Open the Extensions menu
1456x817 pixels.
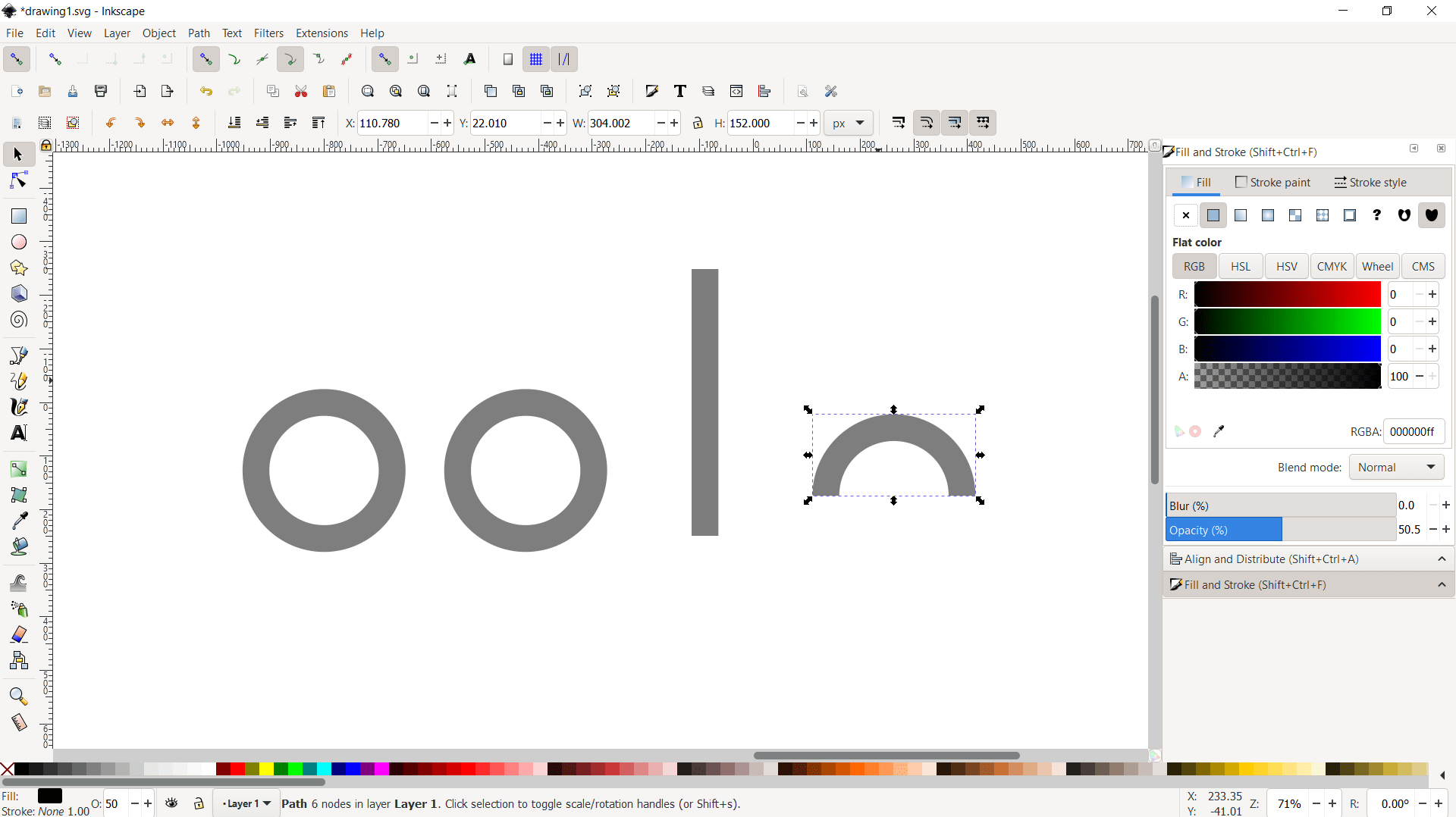[x=322, y=33]
